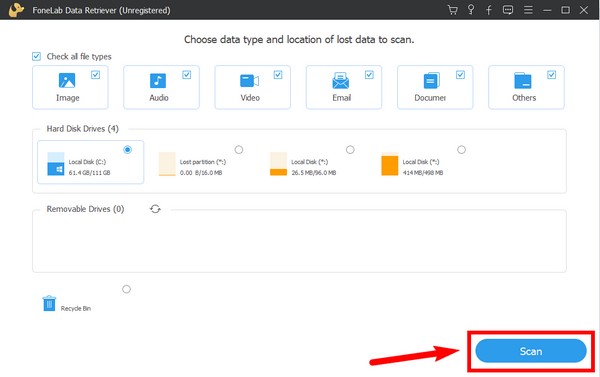The image size is (600, 377).
Task: Click the Lost partition drive icon
Action: click(167, 164)
